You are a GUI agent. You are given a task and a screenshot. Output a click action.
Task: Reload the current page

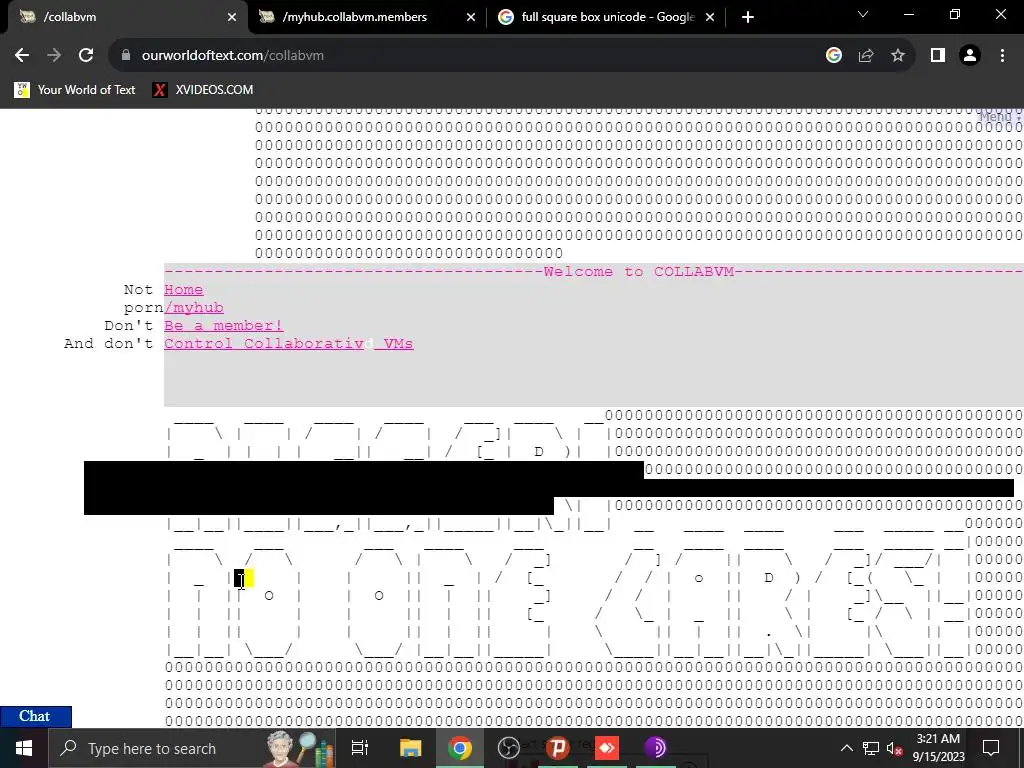point(86,56)
